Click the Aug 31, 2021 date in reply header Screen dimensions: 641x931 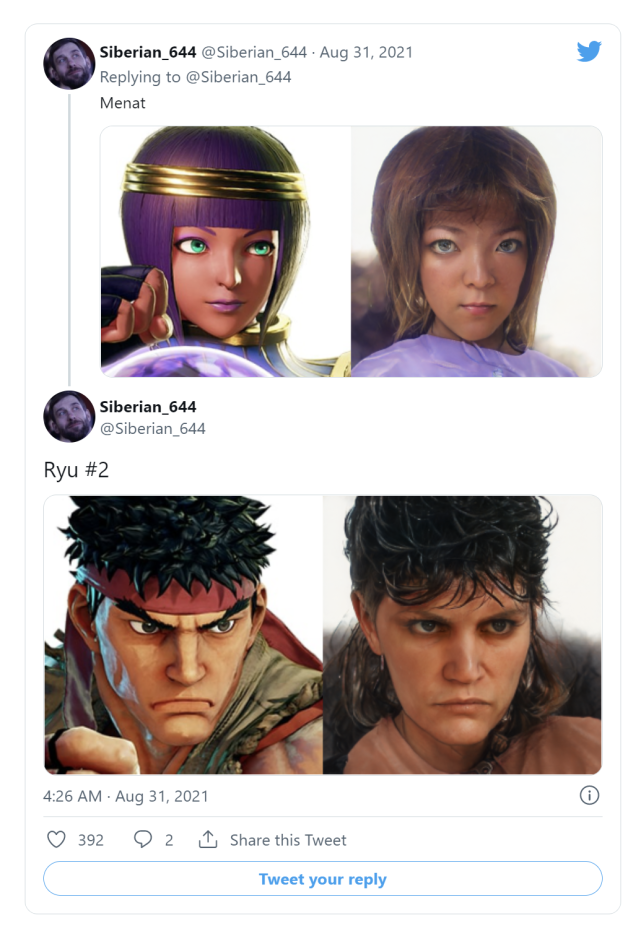(366, 52)
